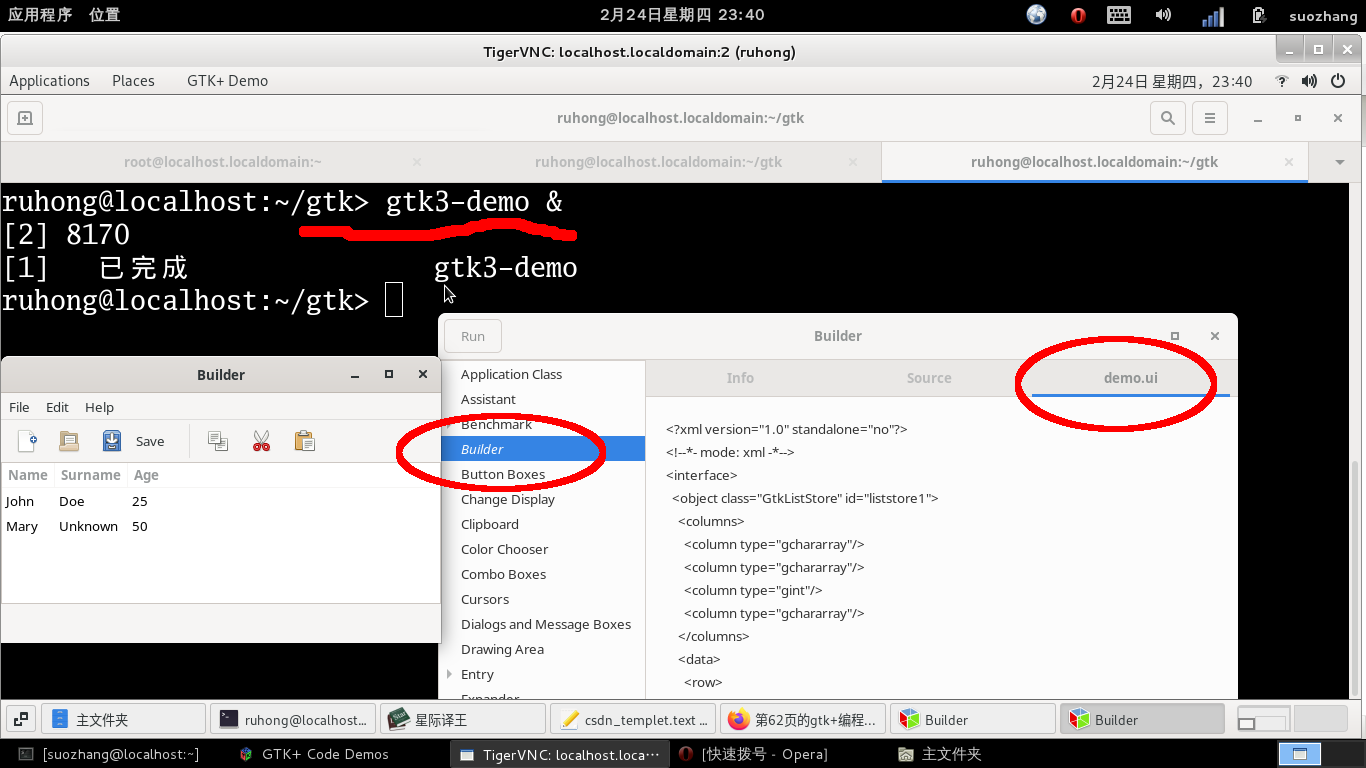
Task: Switch to the root@localhost.localdomain:~ terminal tab
Action: 222,162
